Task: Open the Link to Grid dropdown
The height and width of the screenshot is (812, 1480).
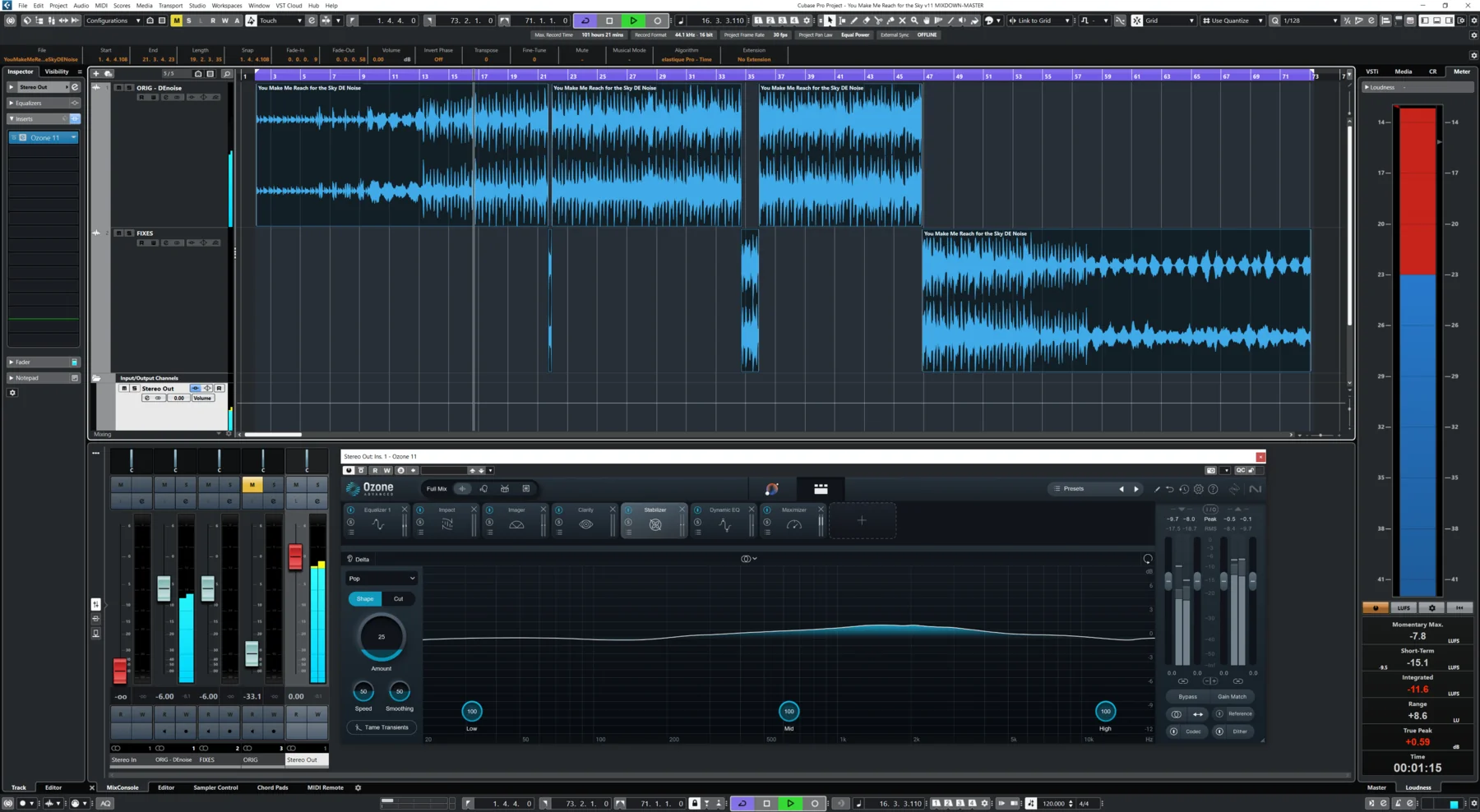Action: [x=1039, y=21]
